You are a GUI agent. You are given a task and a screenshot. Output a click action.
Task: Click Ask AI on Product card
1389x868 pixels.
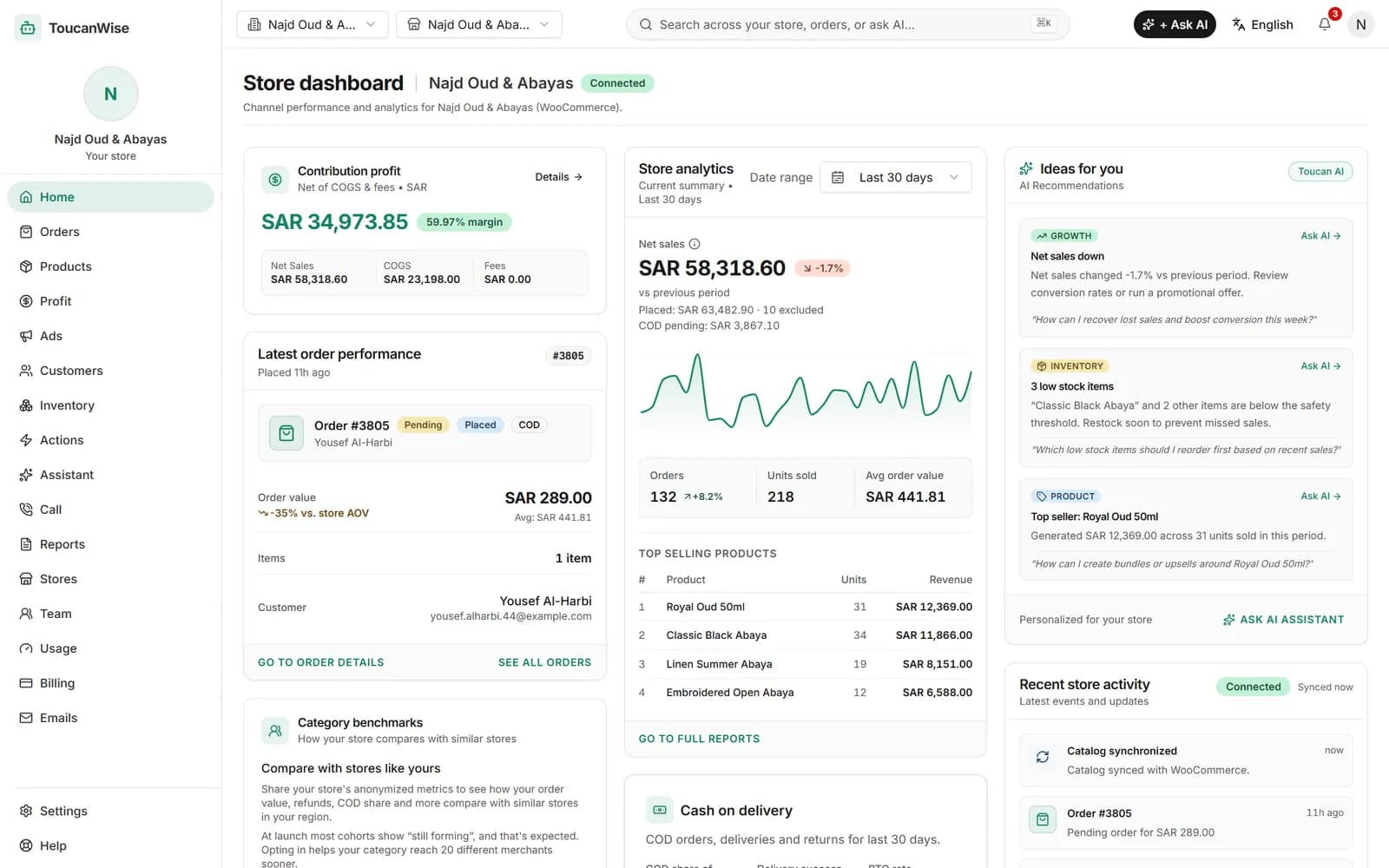(1320, 496)
